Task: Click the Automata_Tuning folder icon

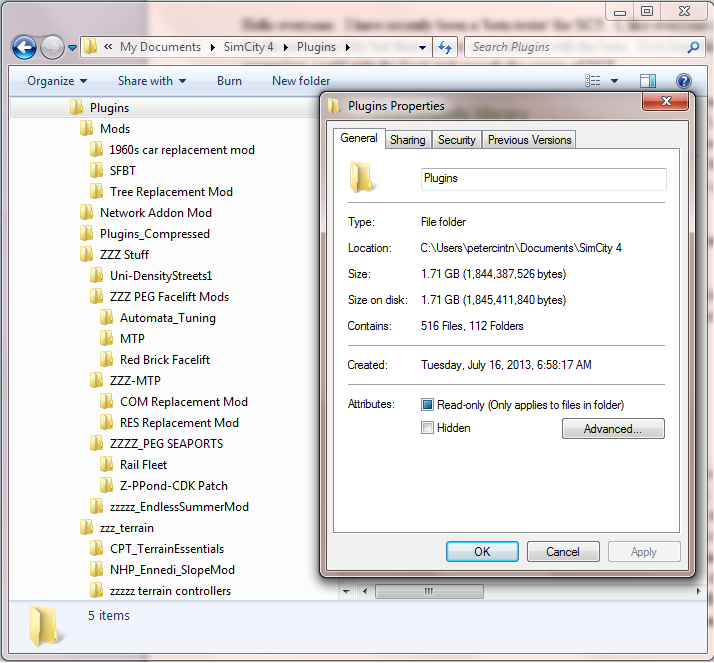Action: tap(107, 318)
